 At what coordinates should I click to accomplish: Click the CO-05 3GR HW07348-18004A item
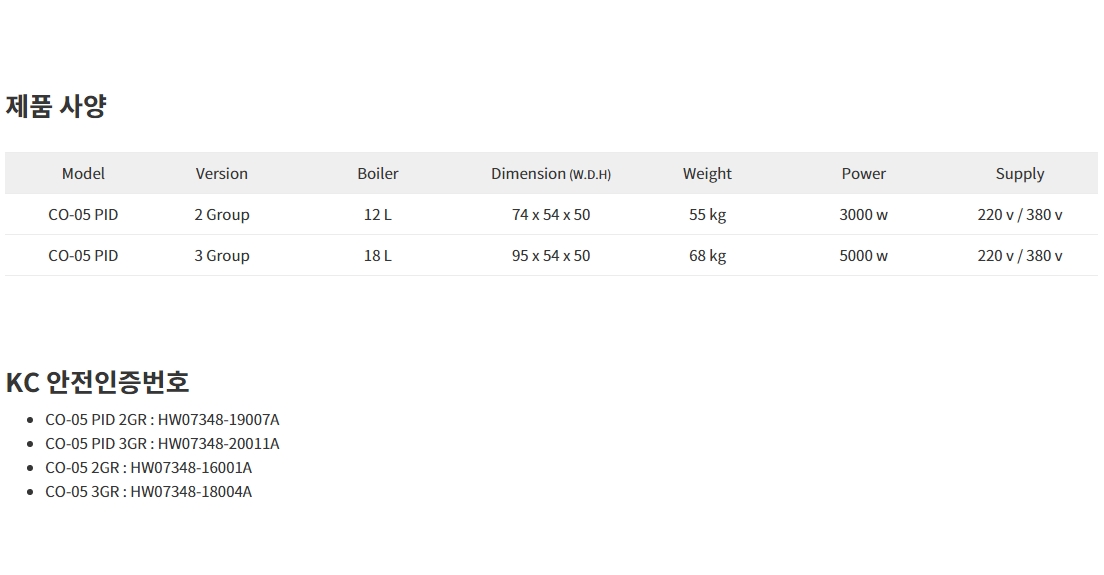148,491
